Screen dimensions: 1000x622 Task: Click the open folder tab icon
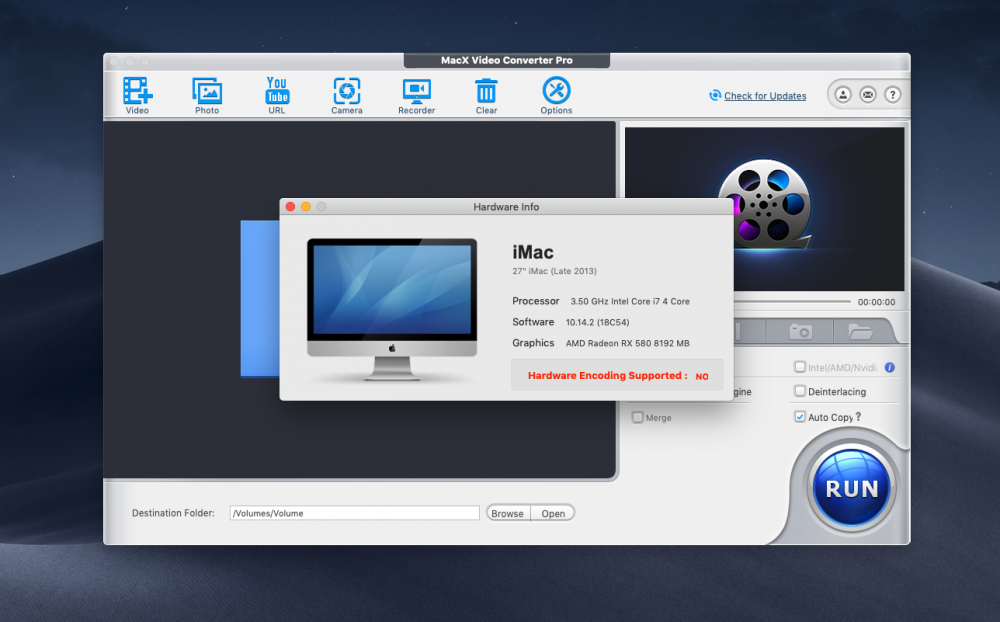pos(860,332)
